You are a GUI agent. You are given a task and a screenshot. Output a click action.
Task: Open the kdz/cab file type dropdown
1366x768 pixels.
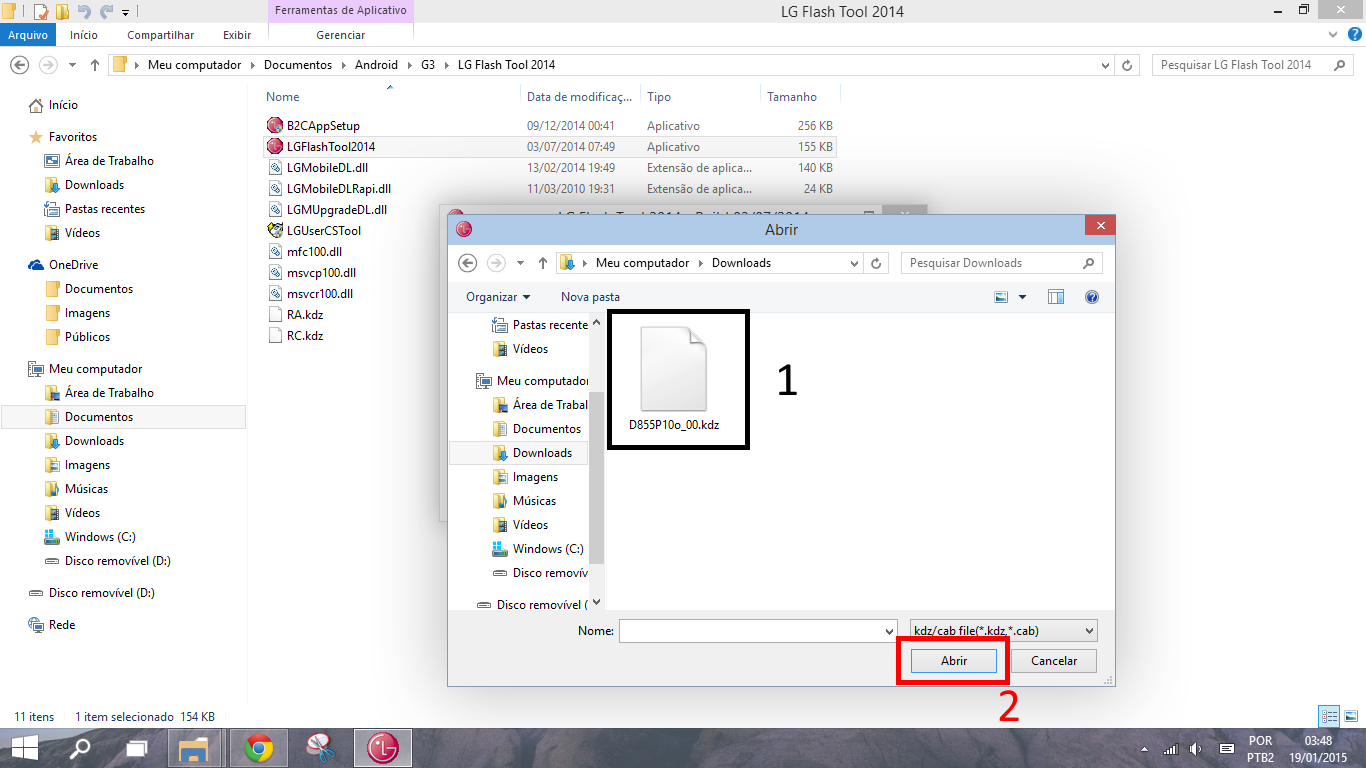[1004, 631]
